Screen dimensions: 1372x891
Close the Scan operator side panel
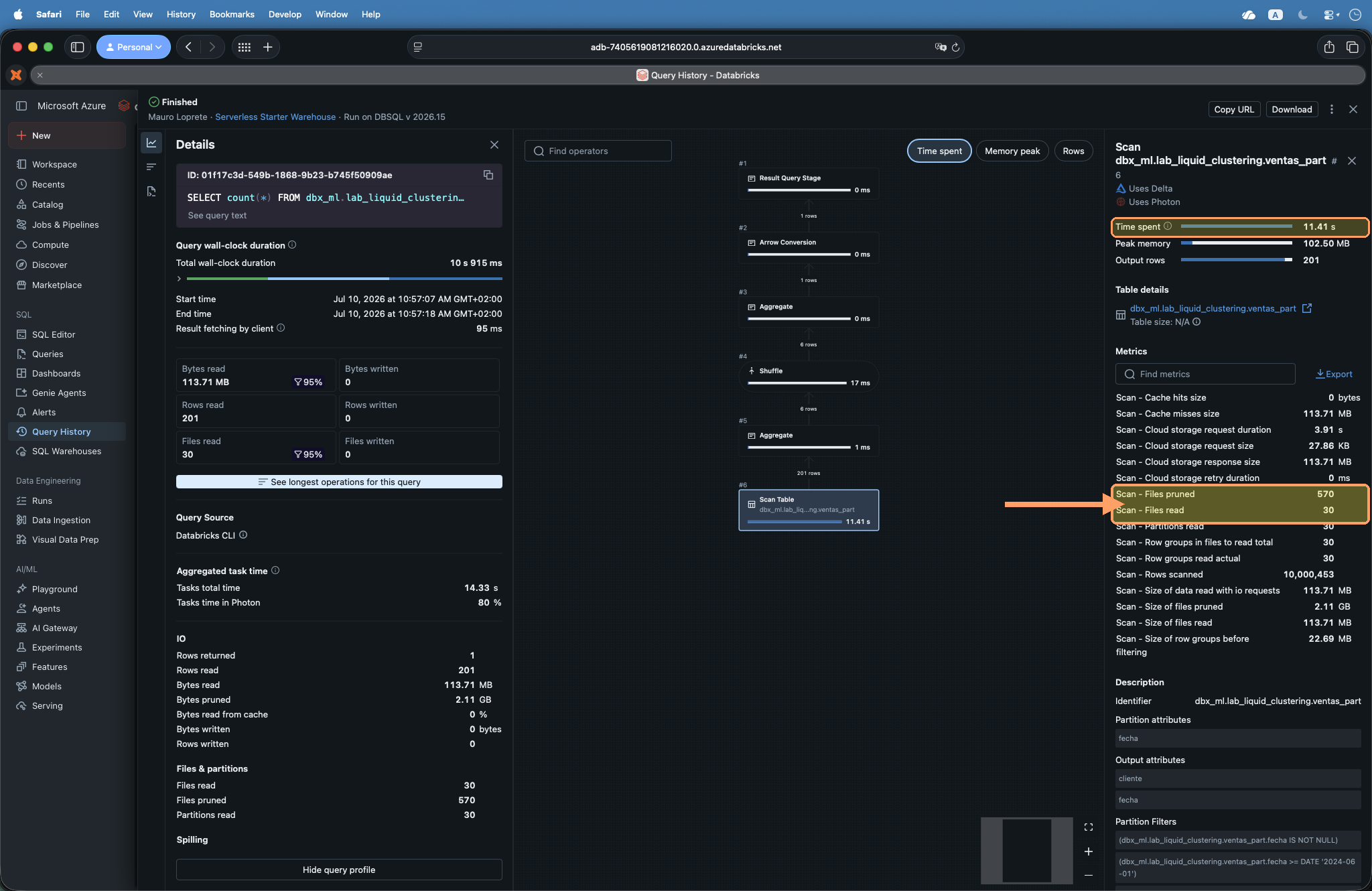point(1352,161)
